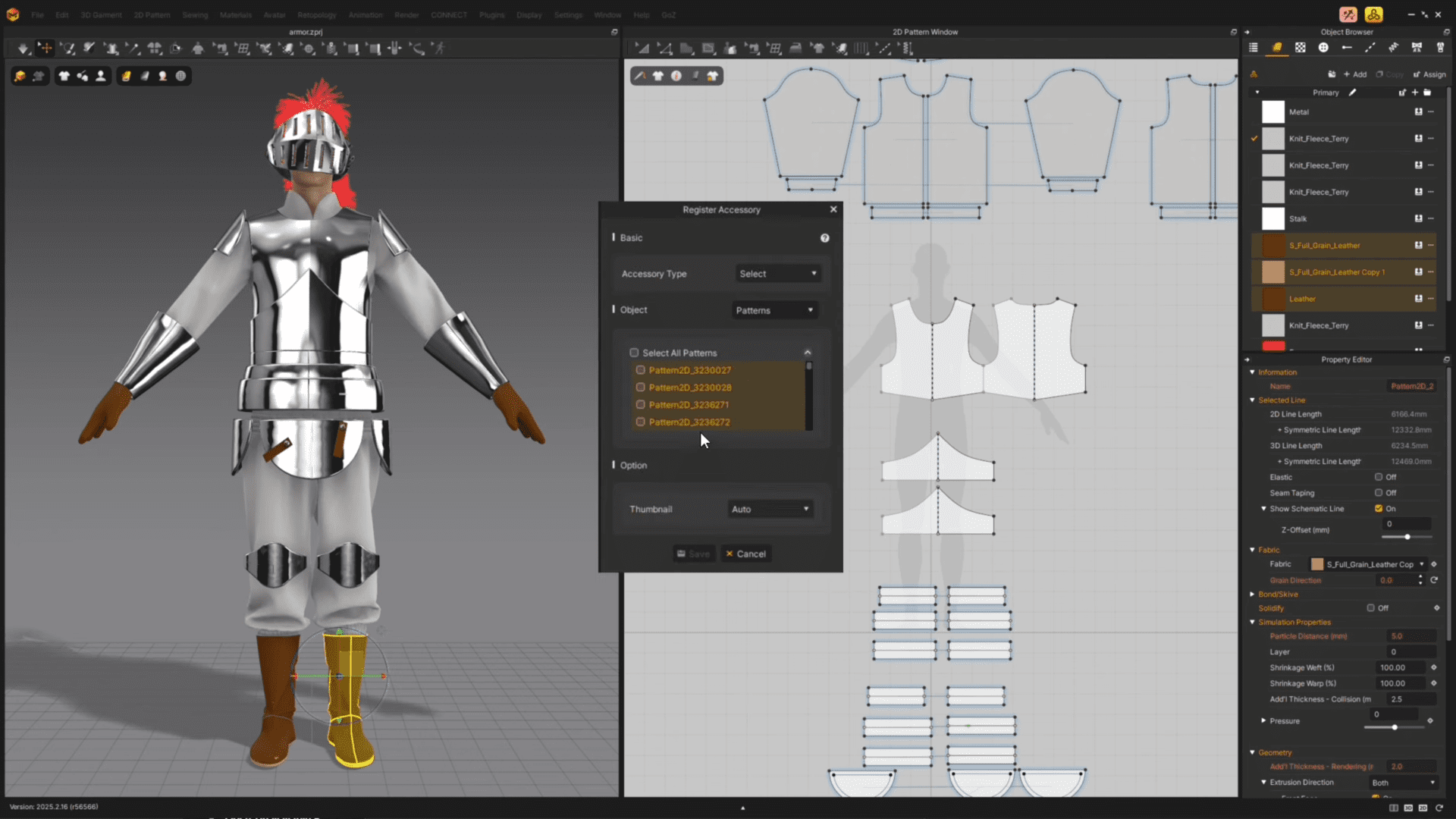The height and width of the screenshot is (819, 1456).
Task: Click the Name input field in Property Editor
Action: coord(1410,386)
